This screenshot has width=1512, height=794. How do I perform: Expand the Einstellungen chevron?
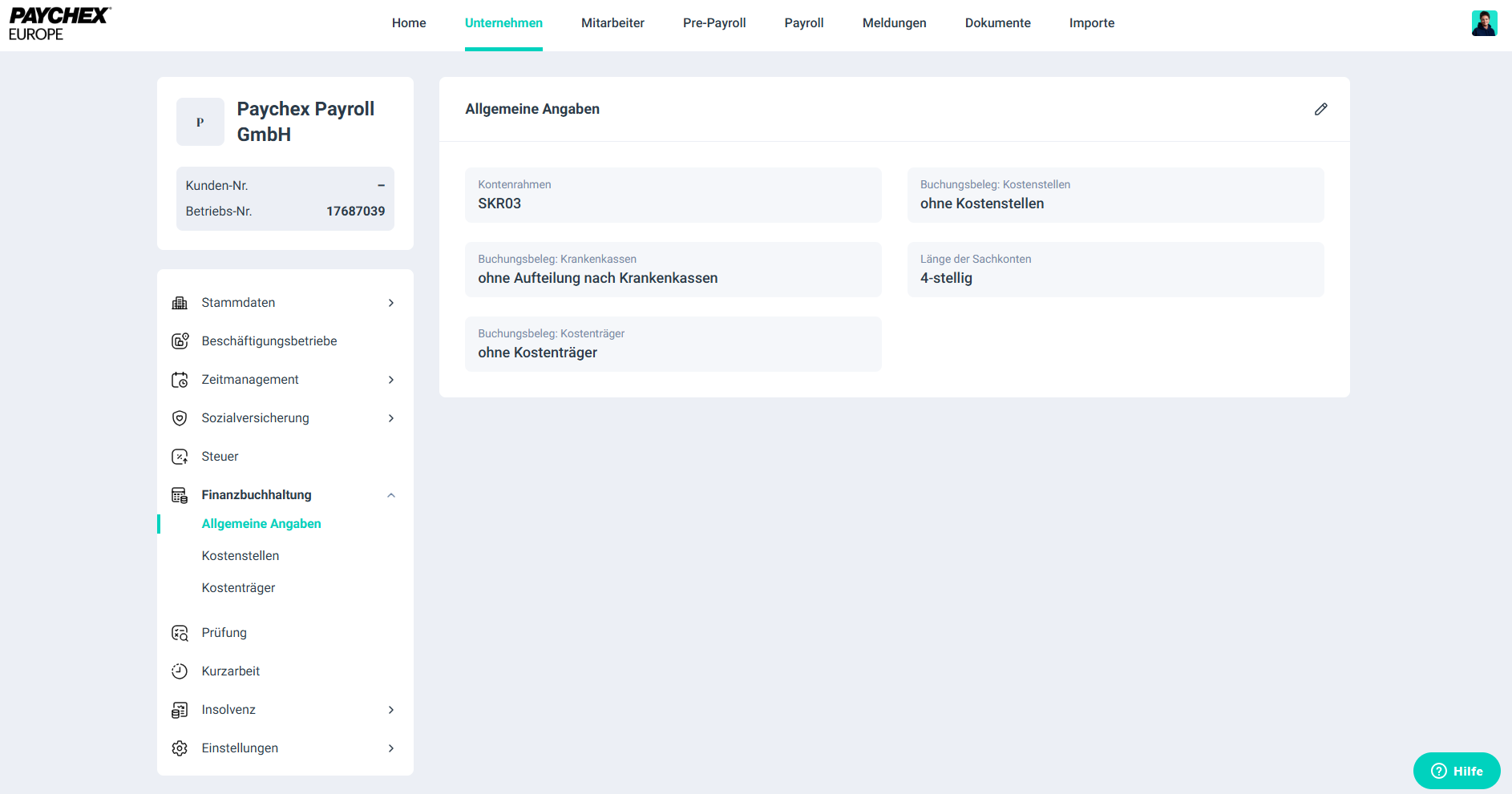[391, 748]
